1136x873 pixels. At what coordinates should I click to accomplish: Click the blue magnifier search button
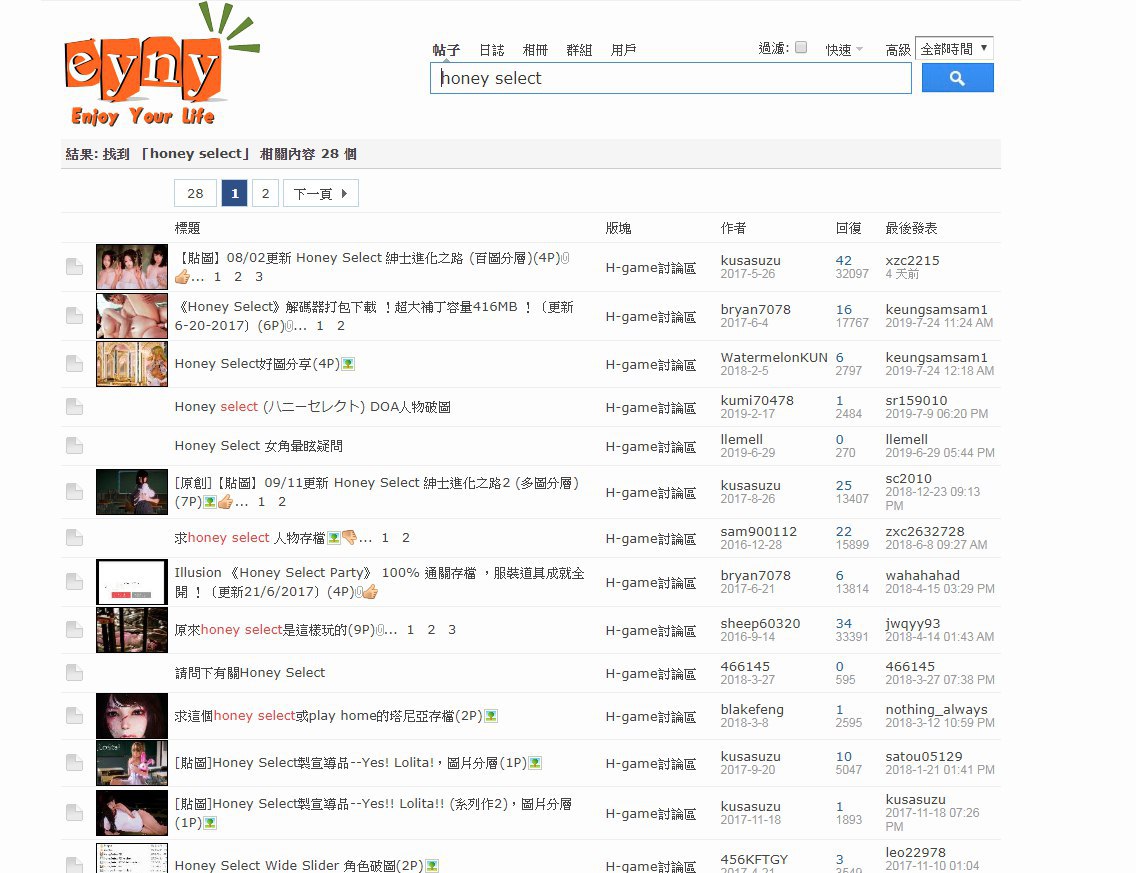pos(957,78)
